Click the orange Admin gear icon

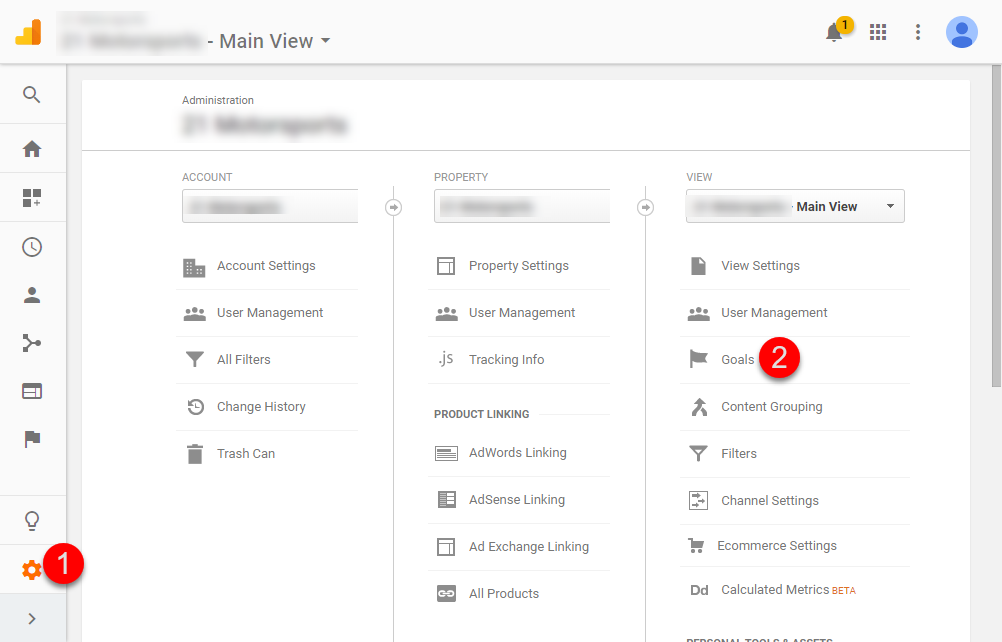pyautogui.click(x=32, y=570)
